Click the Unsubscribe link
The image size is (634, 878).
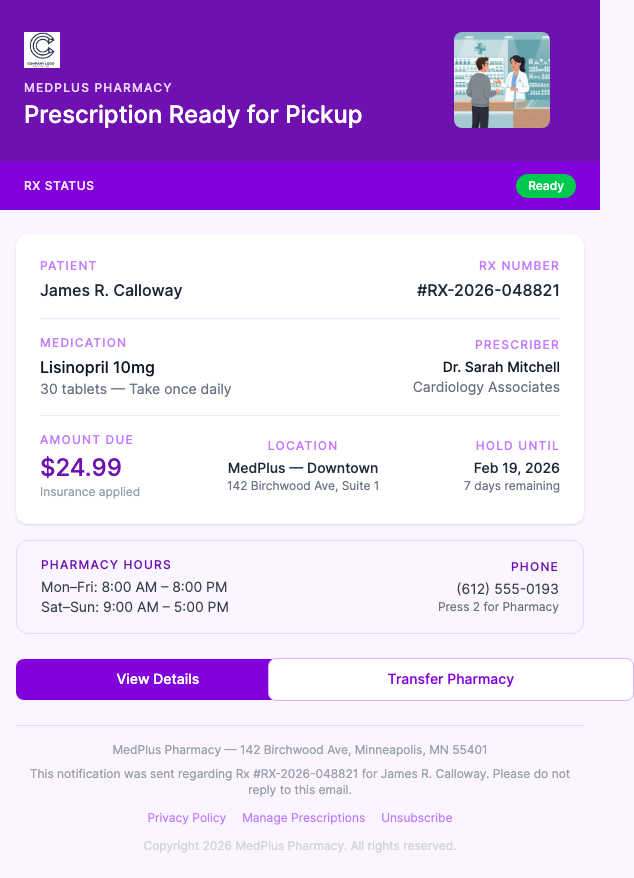tap(416, 817)
